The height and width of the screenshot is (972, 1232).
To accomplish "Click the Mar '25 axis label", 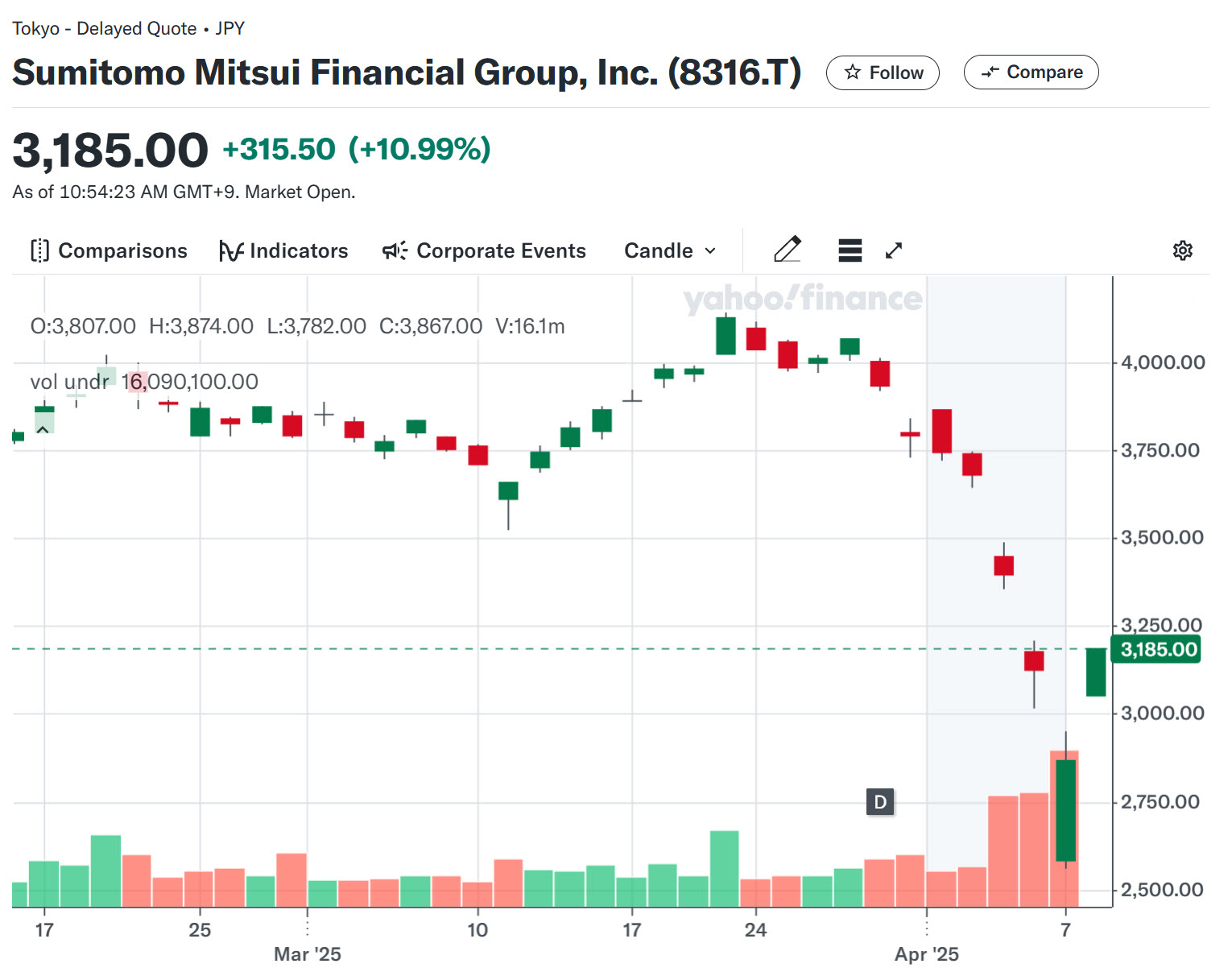I will tap(308, 954).
